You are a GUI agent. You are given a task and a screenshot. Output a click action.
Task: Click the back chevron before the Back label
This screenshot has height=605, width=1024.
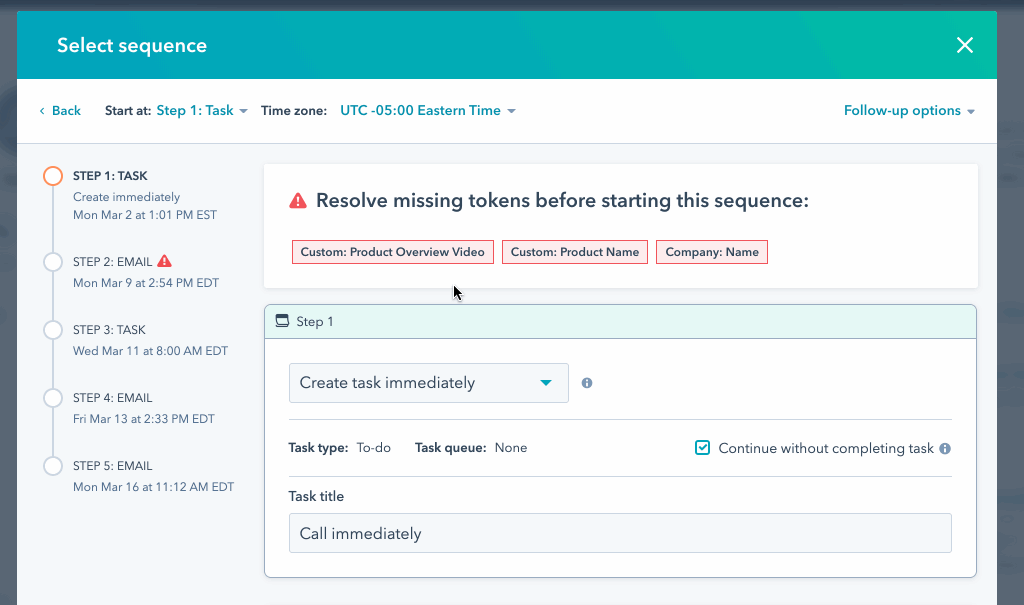41,111
